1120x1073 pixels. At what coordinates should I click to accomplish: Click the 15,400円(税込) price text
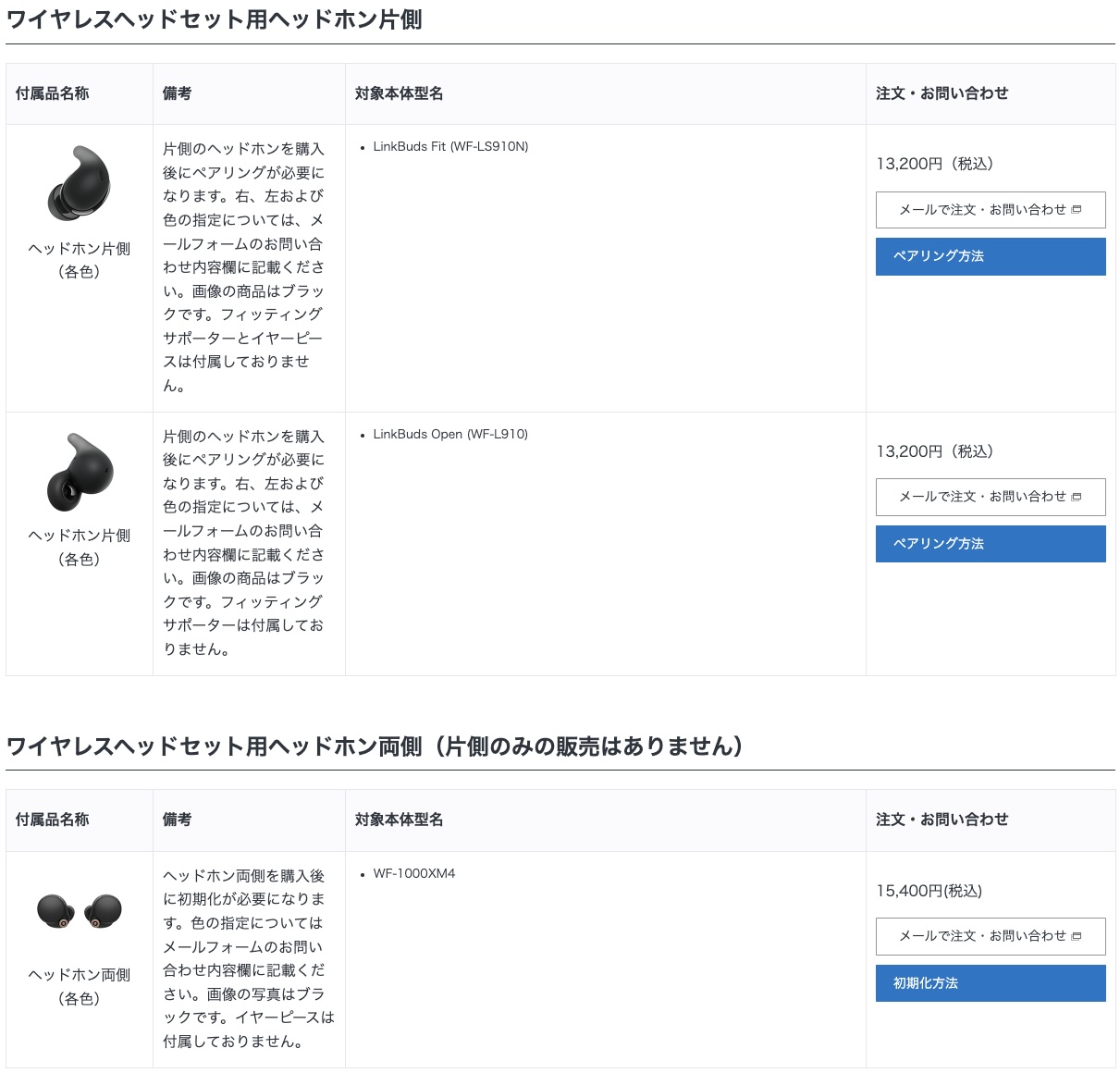pyautogui.click(x=929, y=891)
